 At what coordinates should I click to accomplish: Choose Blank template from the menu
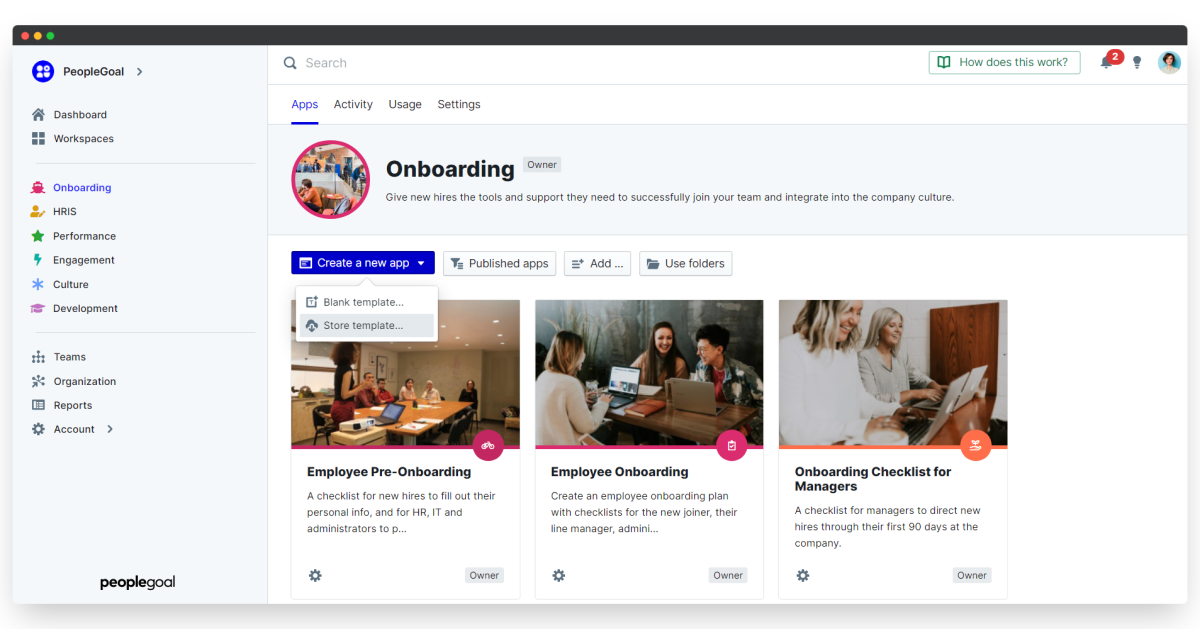tap(367, 302)
